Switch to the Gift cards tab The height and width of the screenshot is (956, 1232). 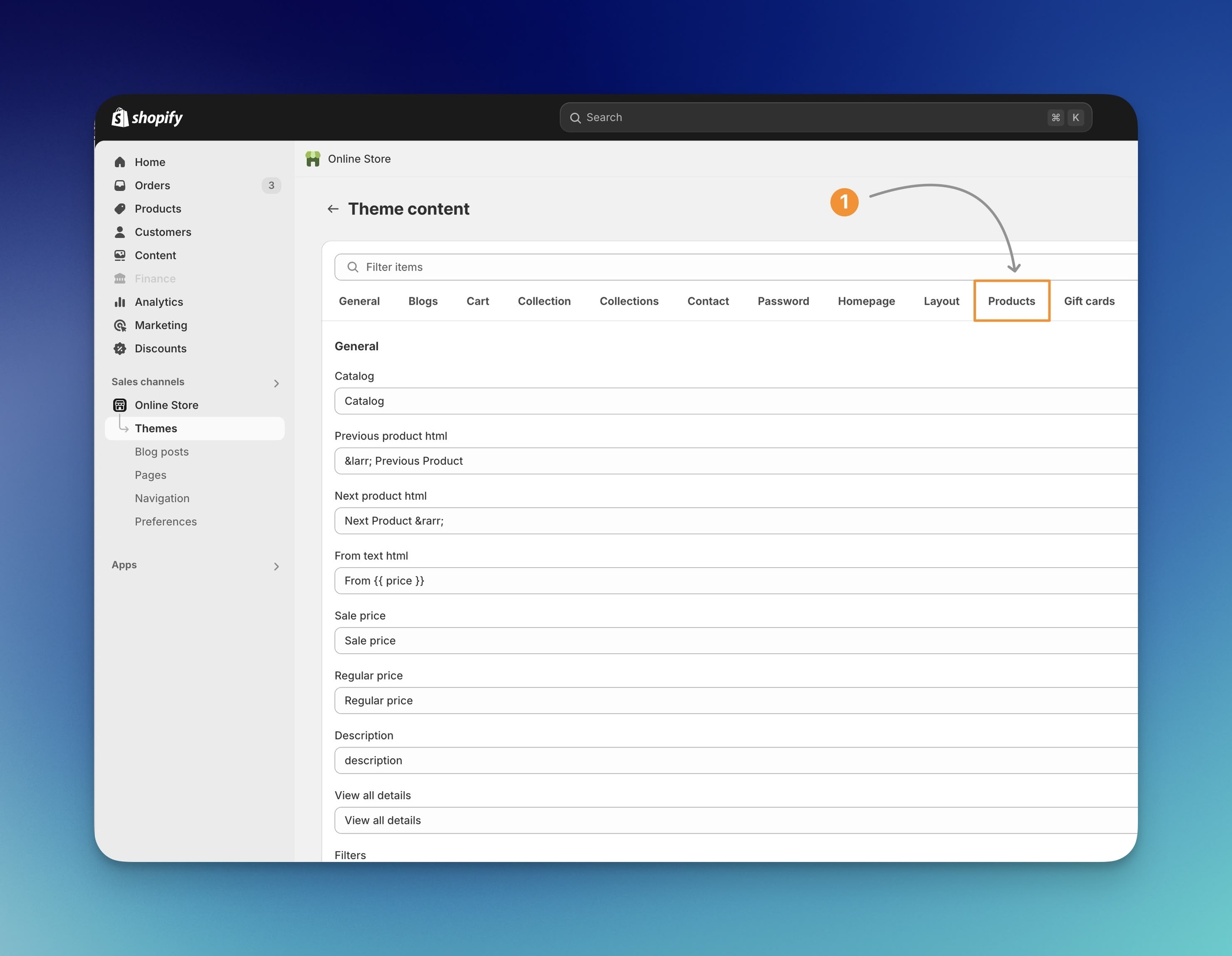coord(1089,301)
